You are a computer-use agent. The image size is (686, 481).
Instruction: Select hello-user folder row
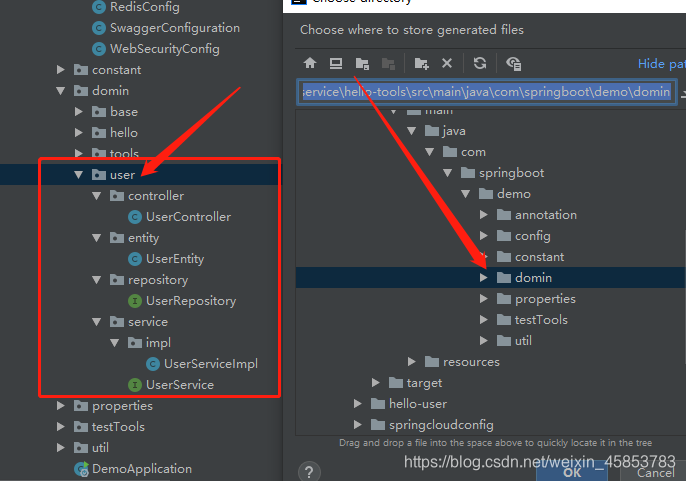tap(491, 404)
